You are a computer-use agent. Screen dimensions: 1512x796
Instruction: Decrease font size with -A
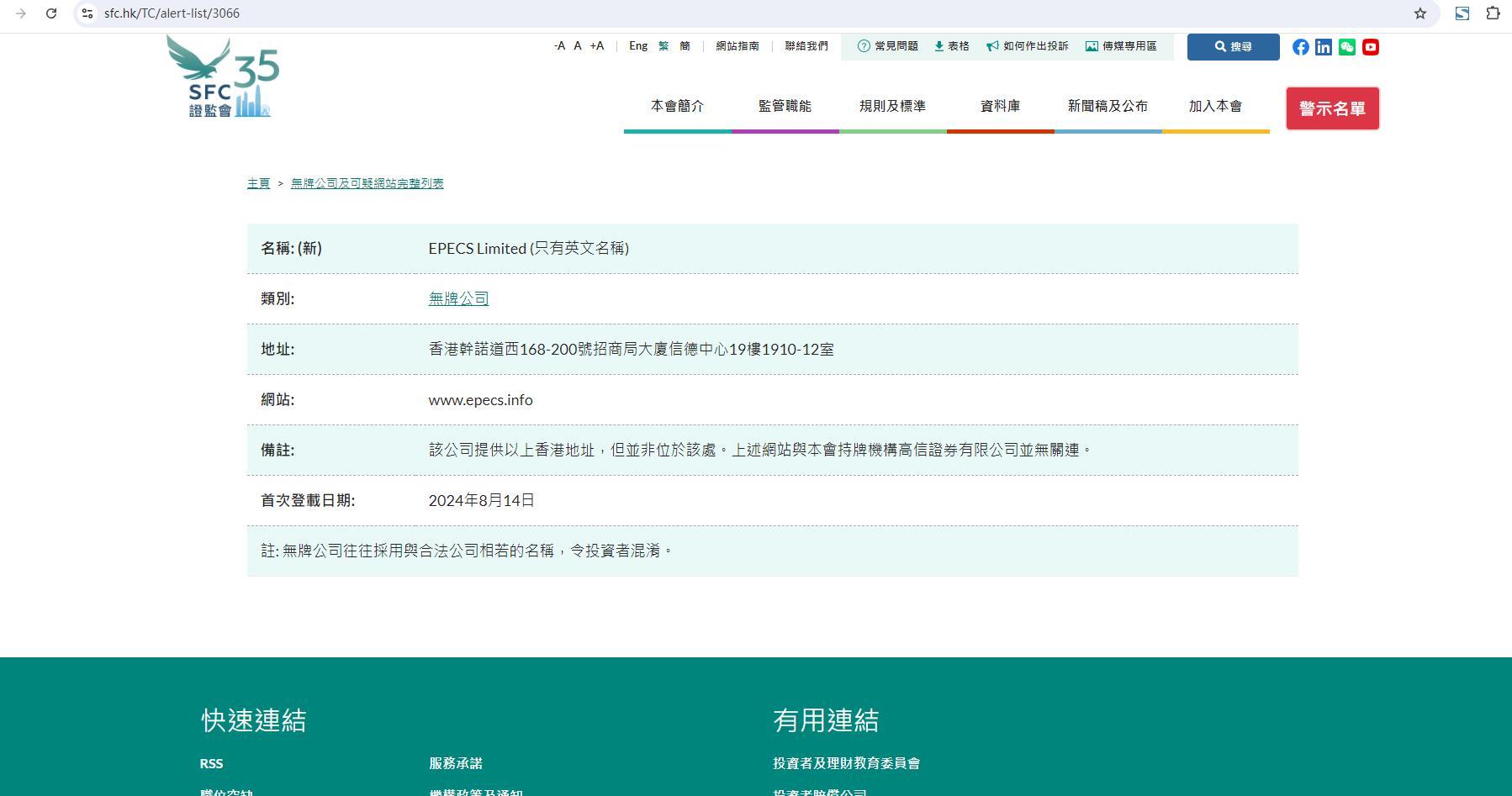[x=559, y=46]
